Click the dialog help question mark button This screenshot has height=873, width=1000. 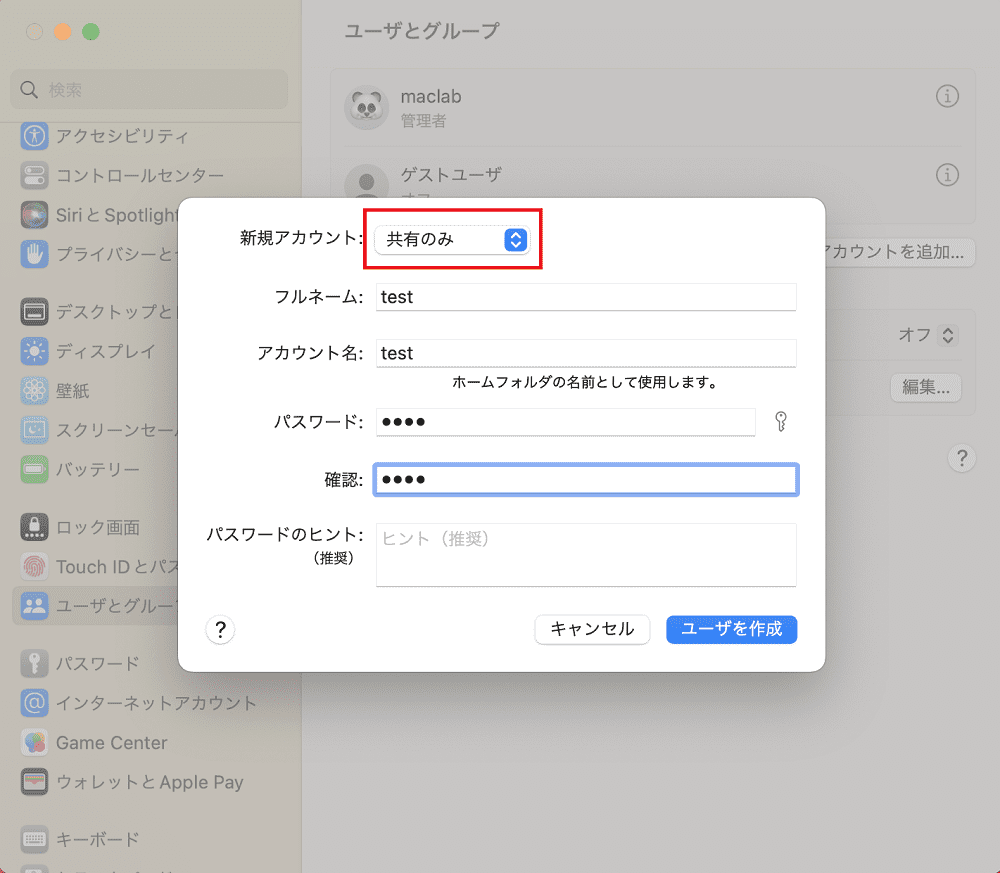[221, 630]
